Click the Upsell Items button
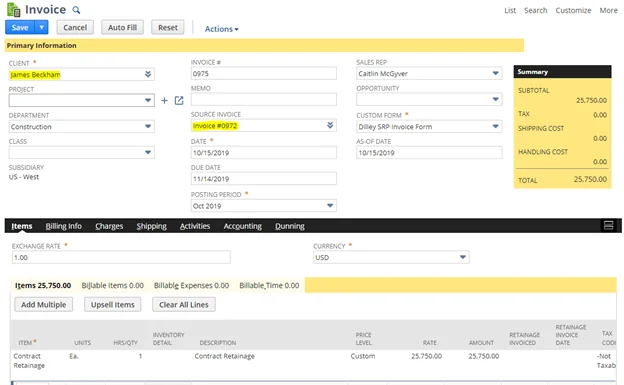This screenshot has height=385, width=624. [x=113, y=305]
